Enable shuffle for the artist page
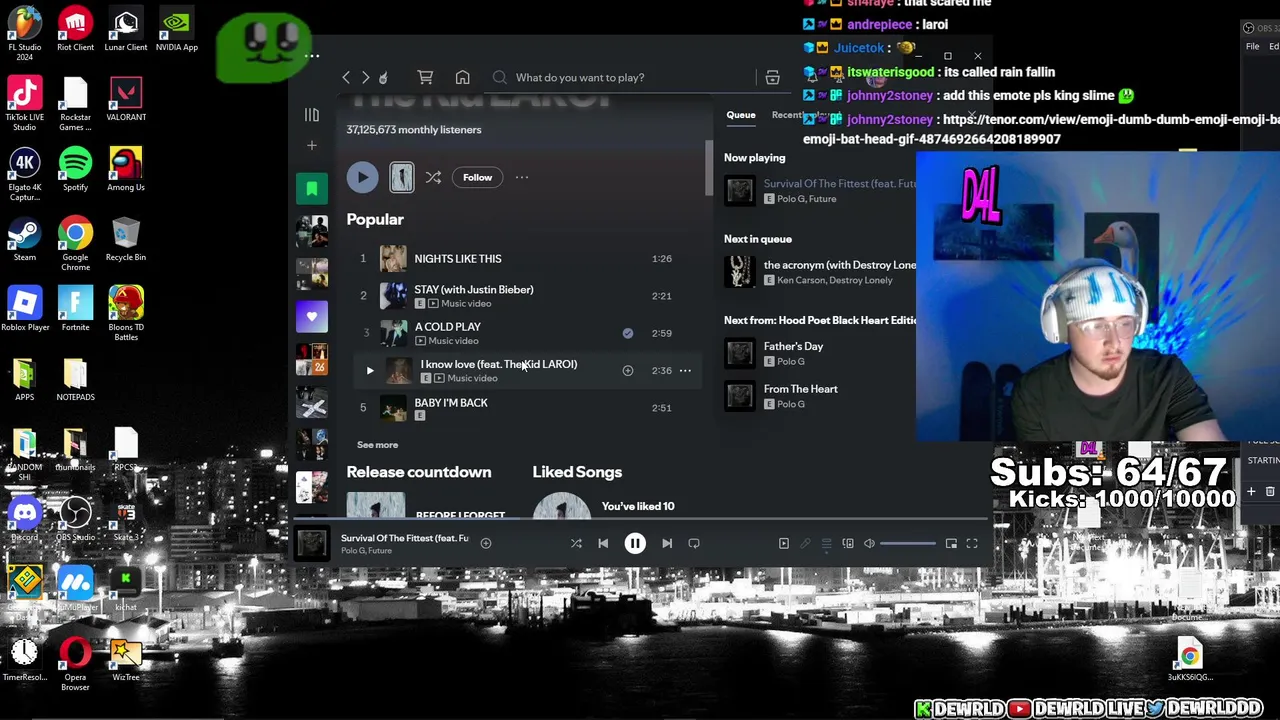This screenshot has width=1280, height=720. tap(433, 177)
